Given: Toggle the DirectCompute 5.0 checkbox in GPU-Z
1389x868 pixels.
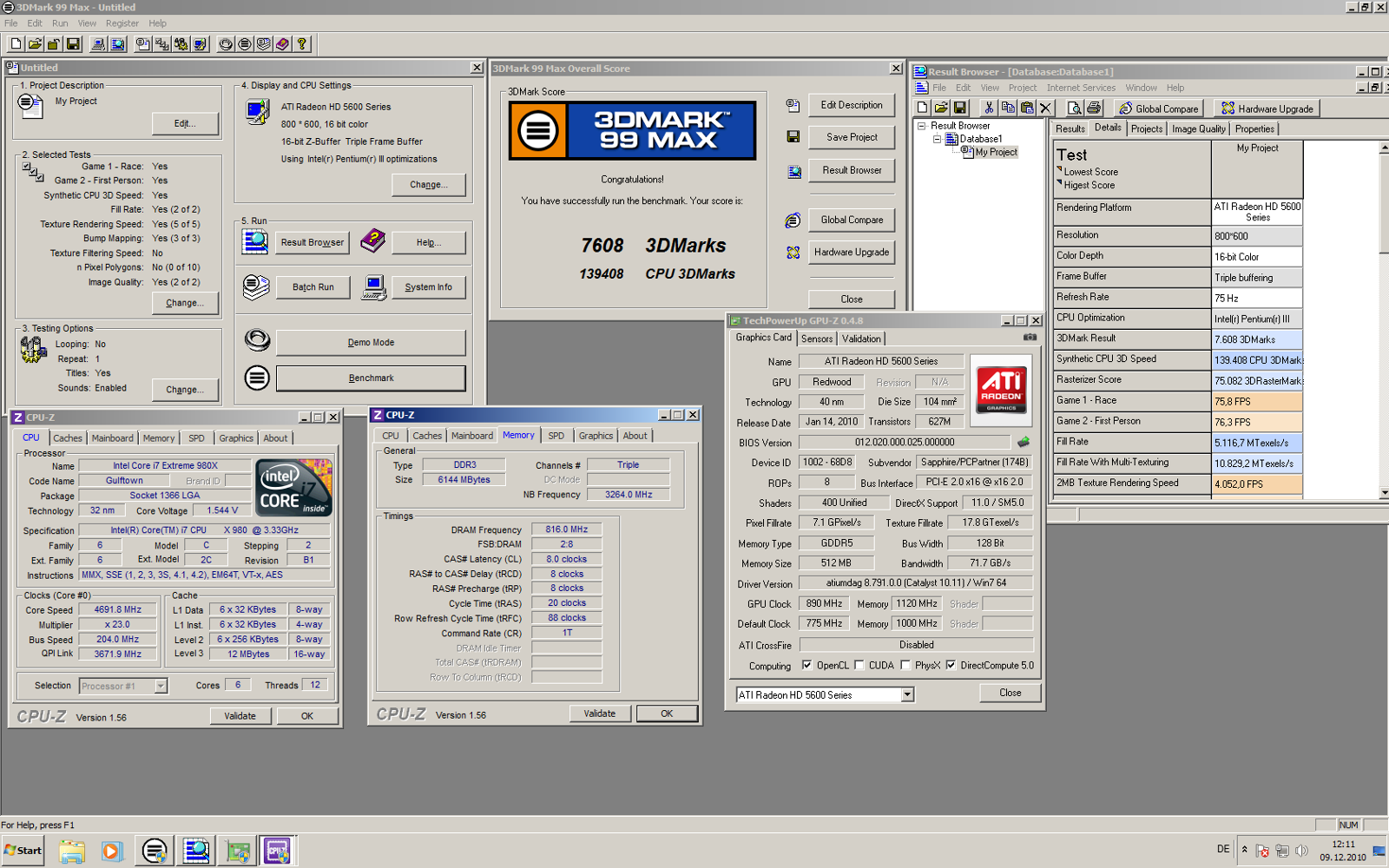Looking at the screenshot, I should point(951,666).
